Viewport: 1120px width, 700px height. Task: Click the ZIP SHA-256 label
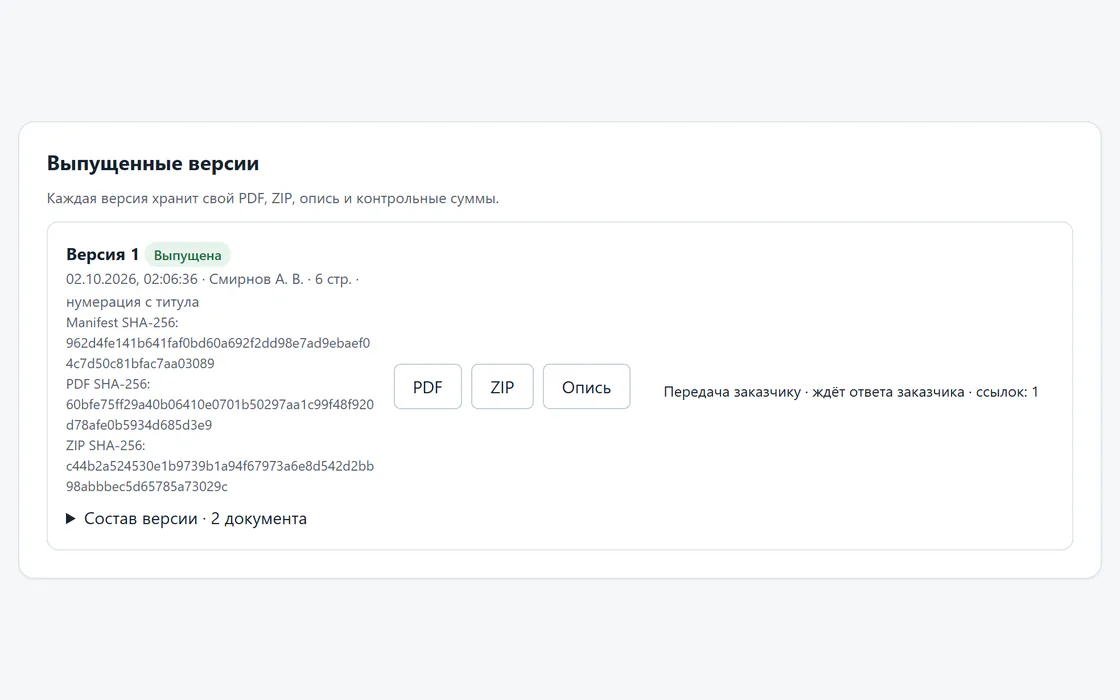(x=106, y=445)
